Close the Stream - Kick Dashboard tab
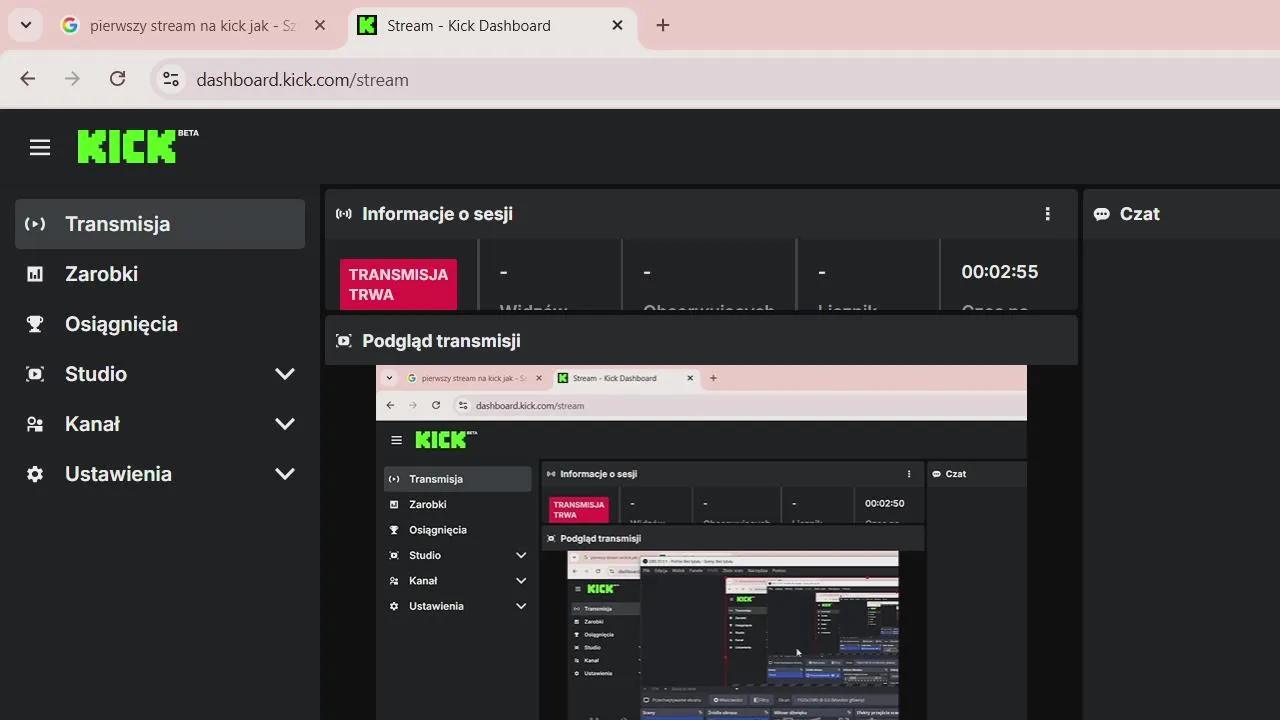This screenshot has width=1280, height=720. click(x=618, y=26)
